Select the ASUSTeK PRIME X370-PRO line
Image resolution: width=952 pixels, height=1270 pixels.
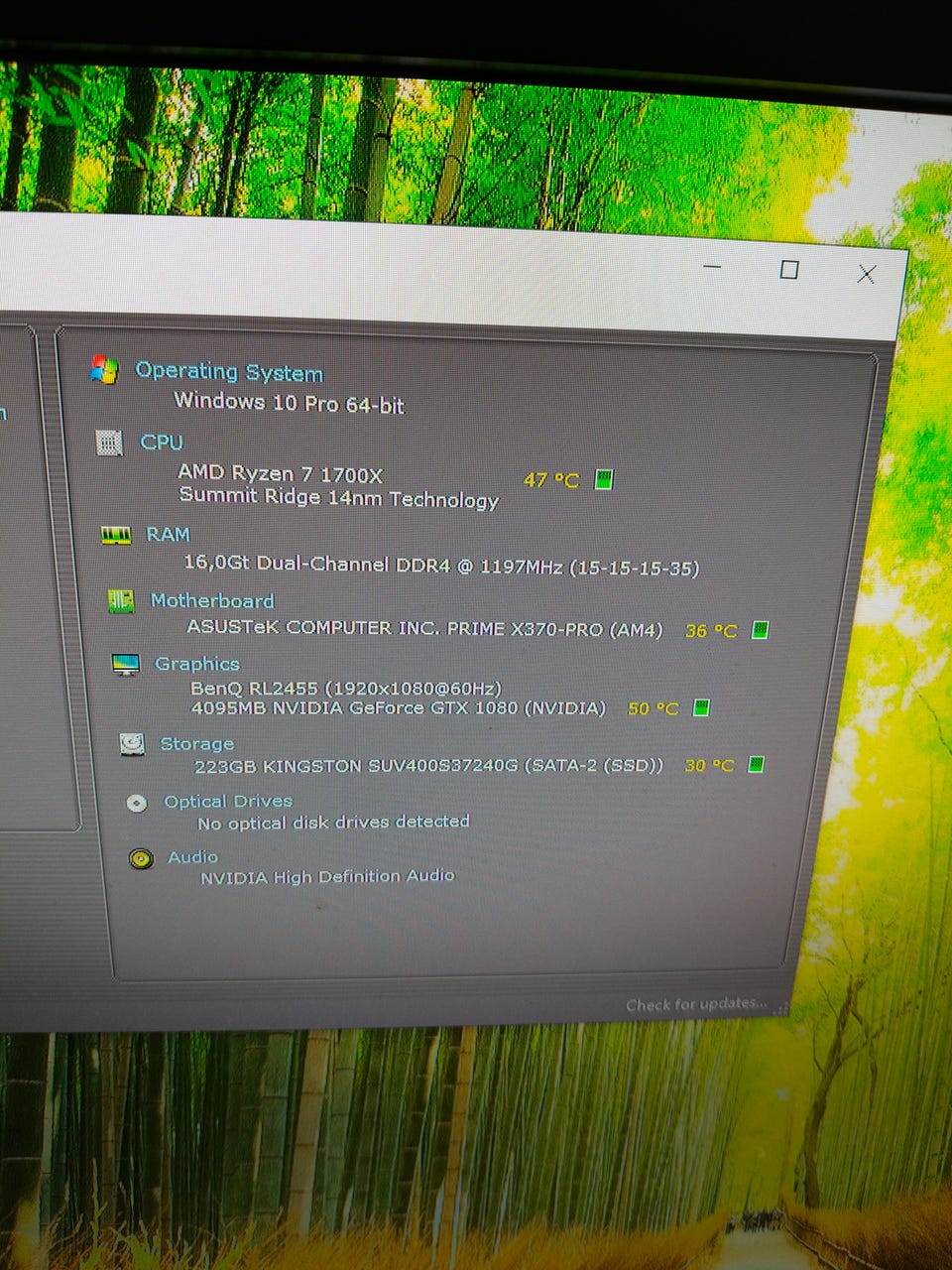[x=424, y=628]
